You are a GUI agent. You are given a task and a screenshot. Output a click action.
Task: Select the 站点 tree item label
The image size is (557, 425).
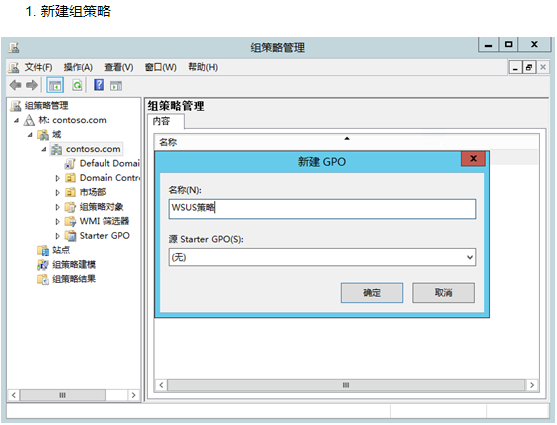pos(61,250)
